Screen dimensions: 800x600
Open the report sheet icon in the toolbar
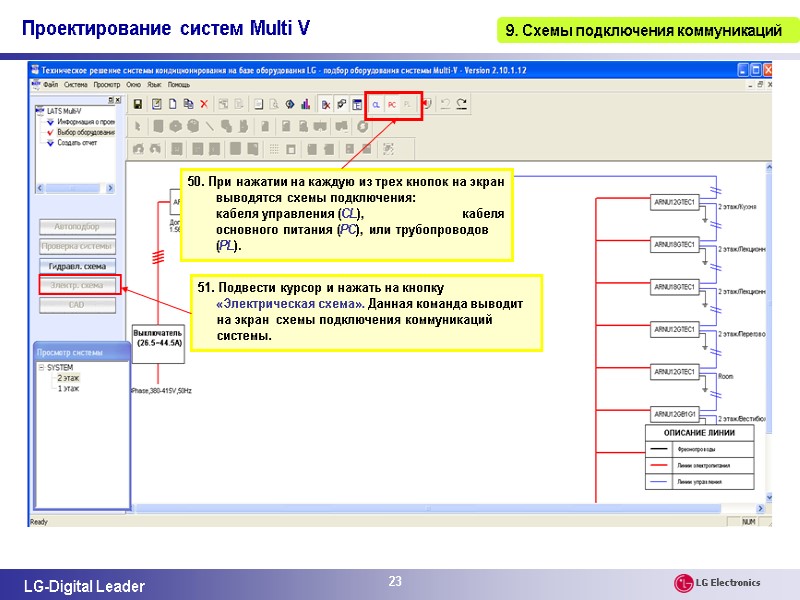tap(259, 105)
